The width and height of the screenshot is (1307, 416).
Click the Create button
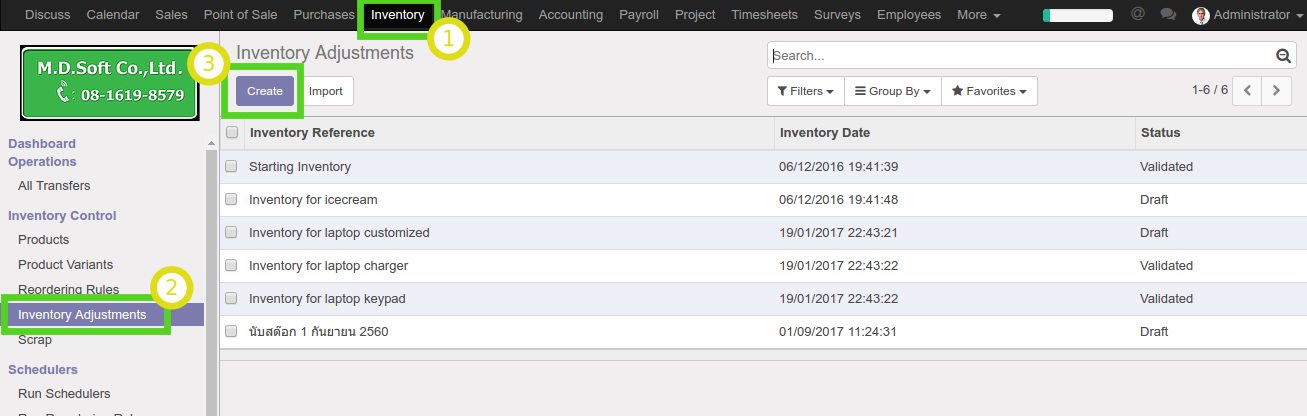[x=265, y=91]
